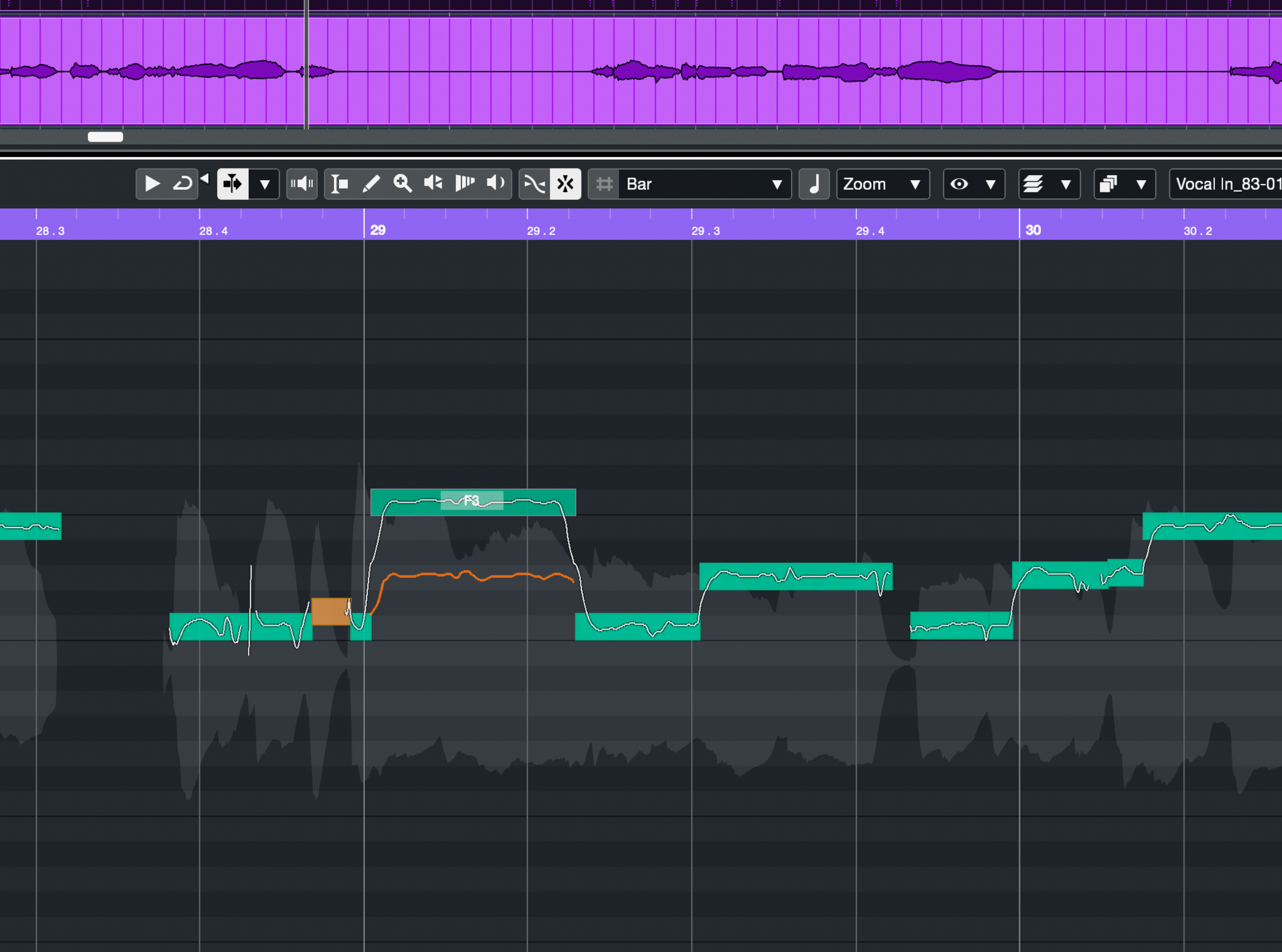Select the Range Selection tool
Viewport: 1282px width, 952px height.
(340, 184)
